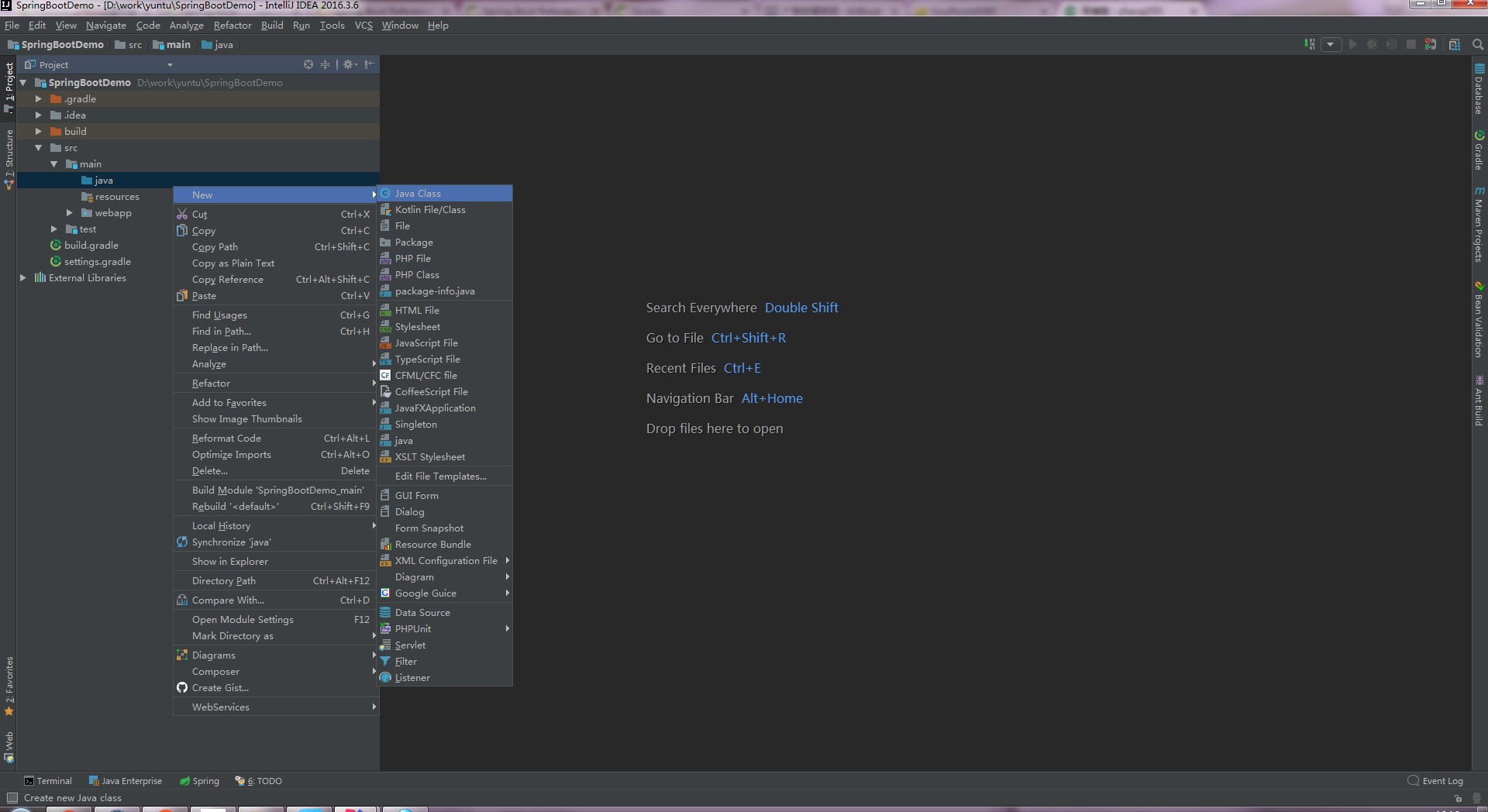The height and width of the screenshot is (812, 1488).
Task: Choose JavaFXApplication template
Action: click(445, 408)
